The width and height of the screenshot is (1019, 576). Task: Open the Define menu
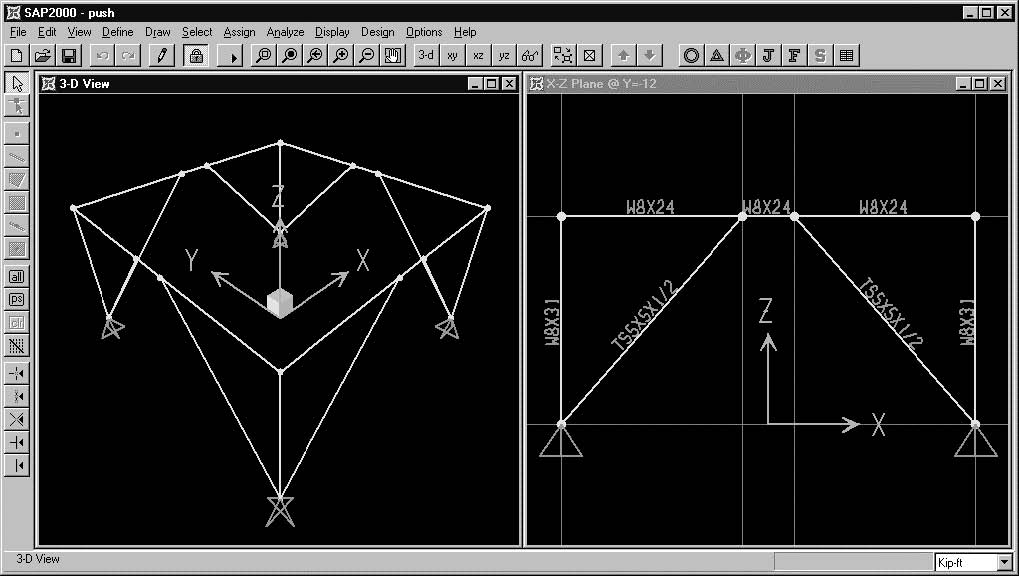(x=117, y=32)
